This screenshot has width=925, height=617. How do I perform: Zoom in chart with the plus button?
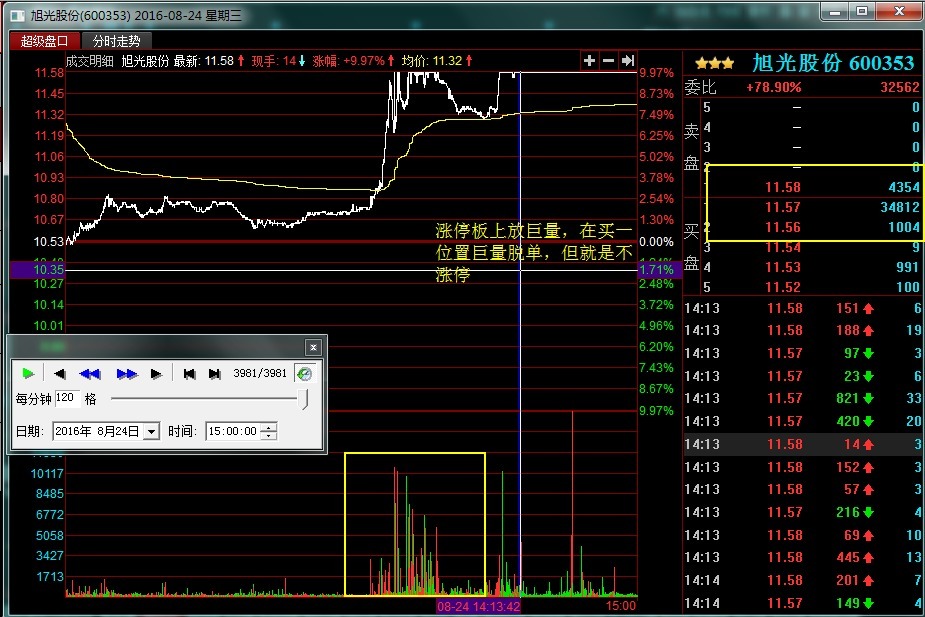590,61
